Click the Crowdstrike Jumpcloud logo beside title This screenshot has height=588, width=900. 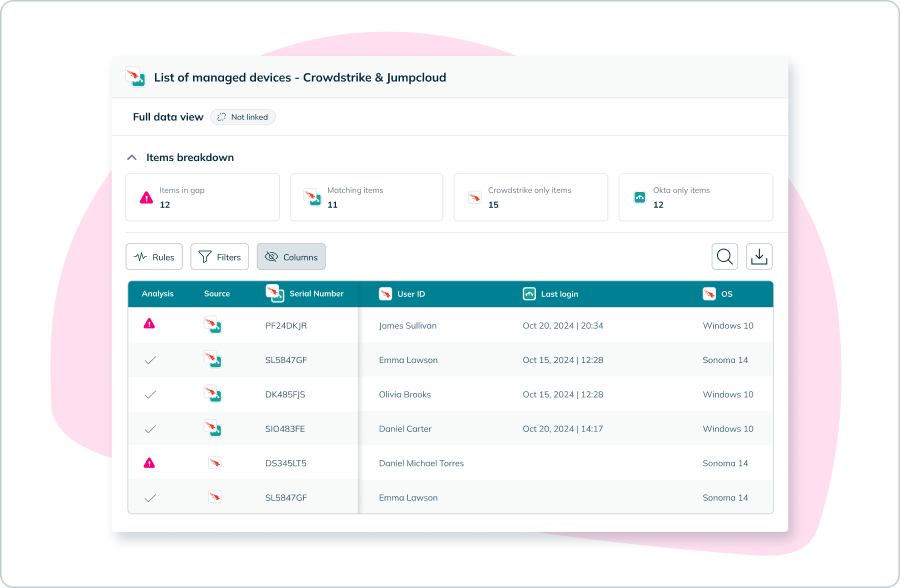pyautogui.click(x=135, y=77)
